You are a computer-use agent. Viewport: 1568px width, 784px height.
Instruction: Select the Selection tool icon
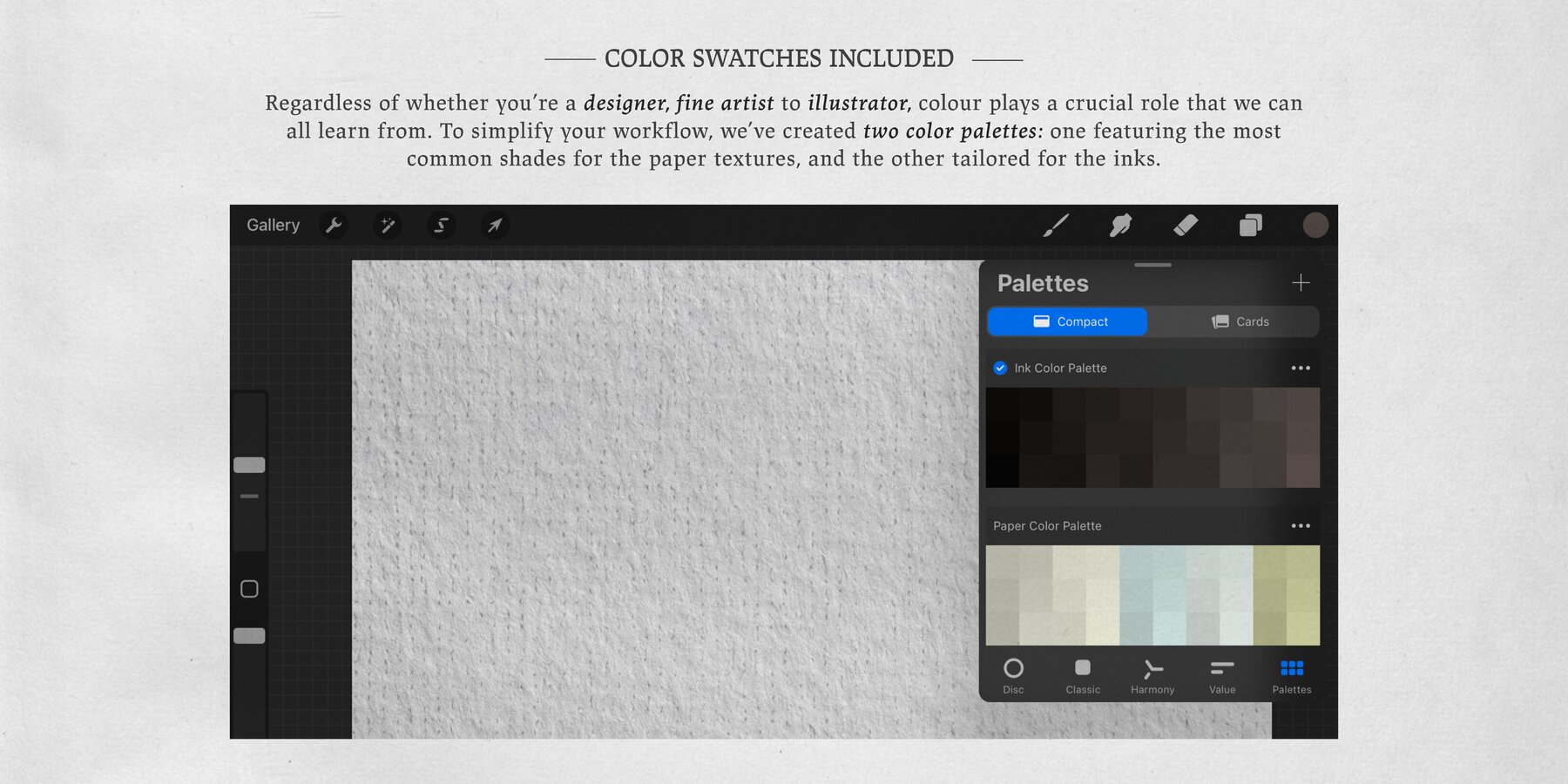442,226
